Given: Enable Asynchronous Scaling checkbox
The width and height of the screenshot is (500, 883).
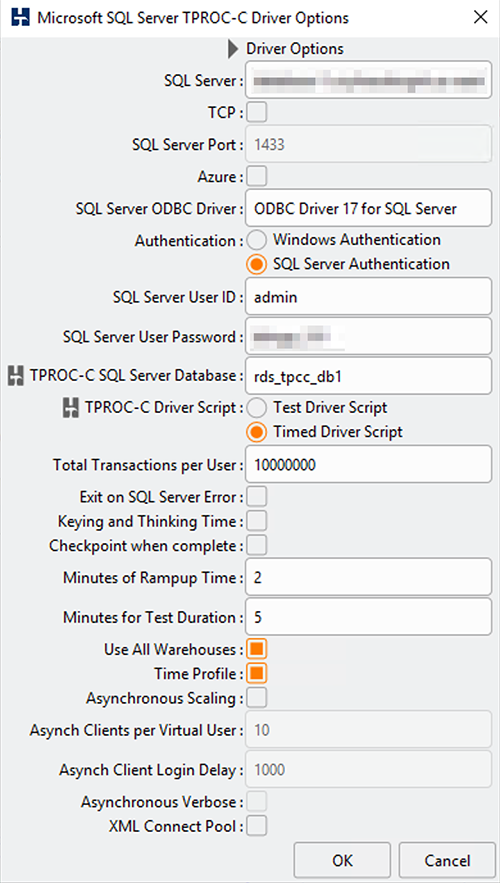Looking at the screenshot, I should pyautogui.click(x=257, y=698).
